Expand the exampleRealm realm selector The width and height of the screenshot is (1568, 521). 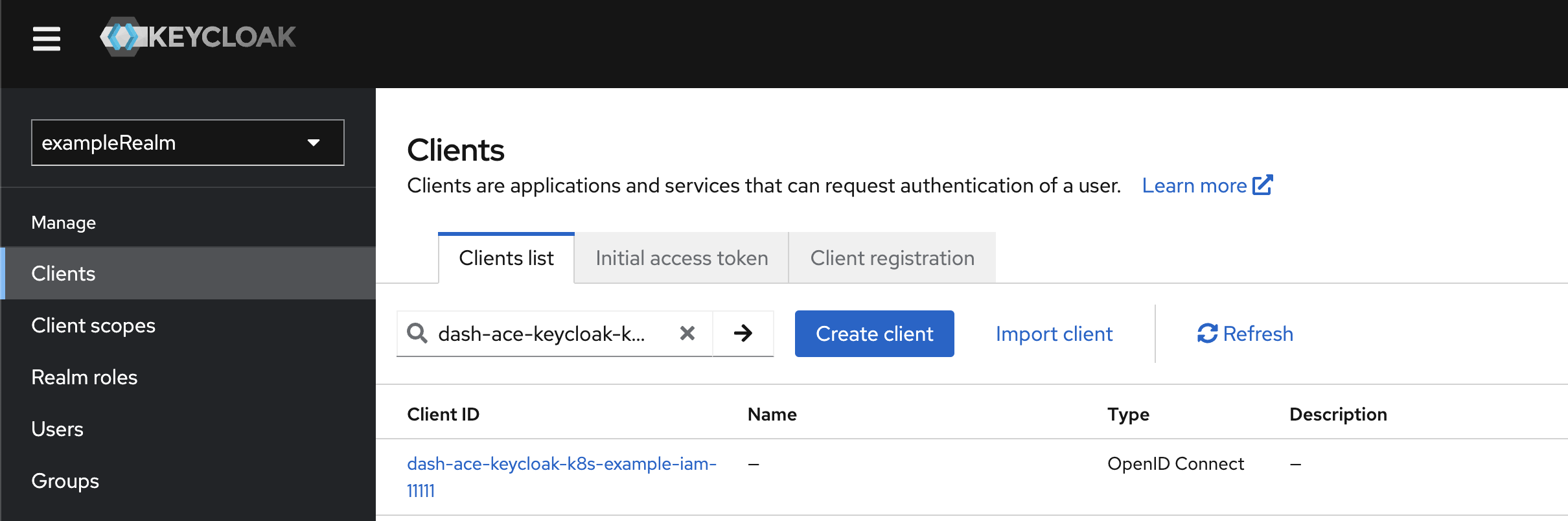188,143
